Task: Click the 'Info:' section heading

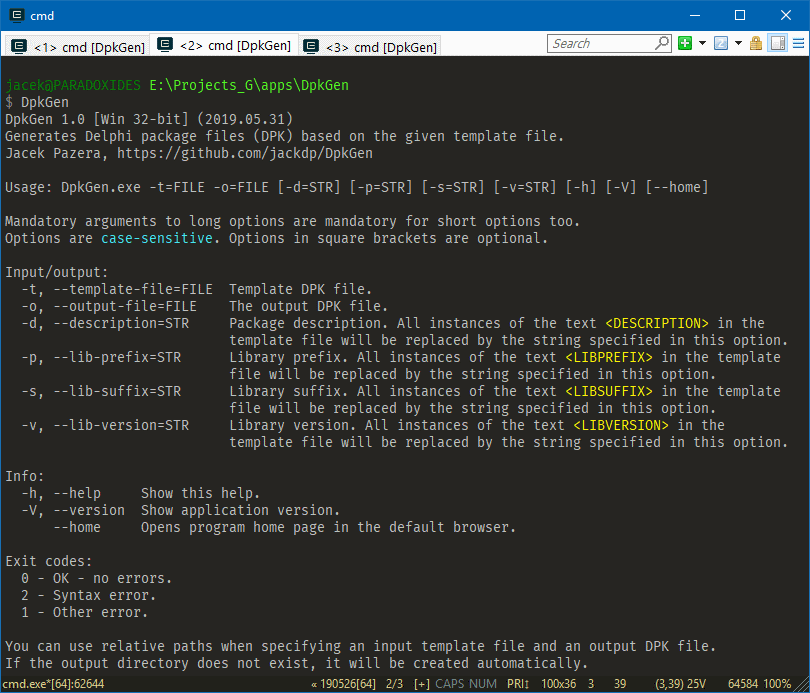Action: click(x=25, y=476)
